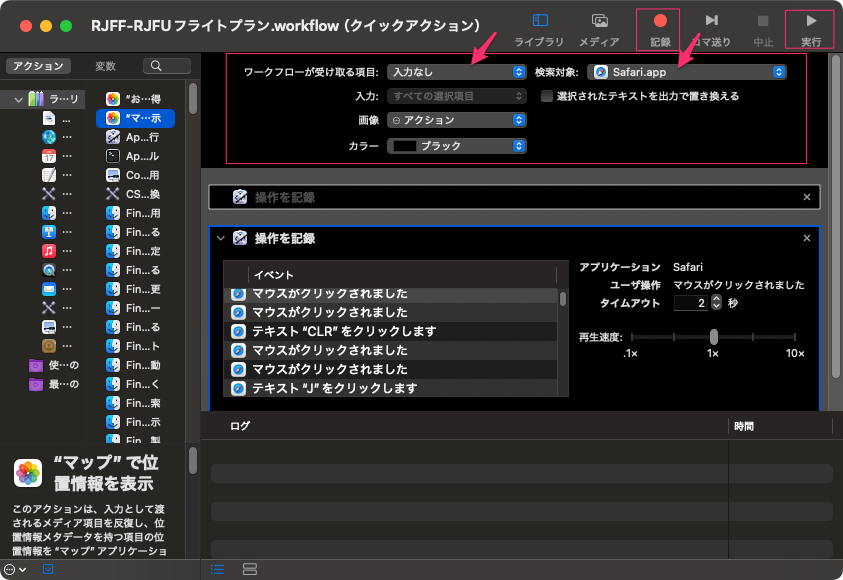This screenshot has width=843, height=580.
Task: Run the workflow with the 実行 button
Action: 811,27
